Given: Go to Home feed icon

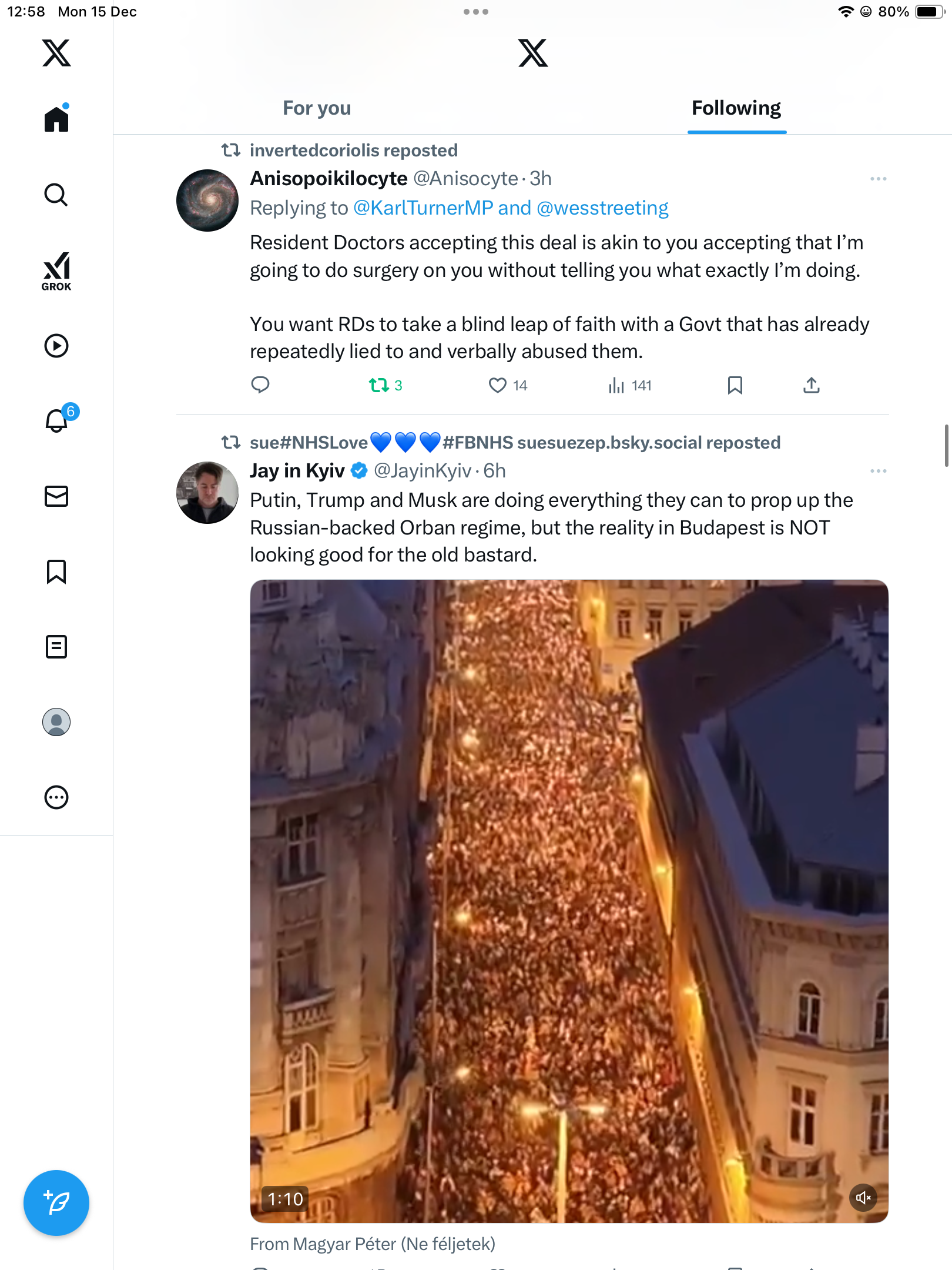Looking at the screenshot, I should (x=56, y=119).
